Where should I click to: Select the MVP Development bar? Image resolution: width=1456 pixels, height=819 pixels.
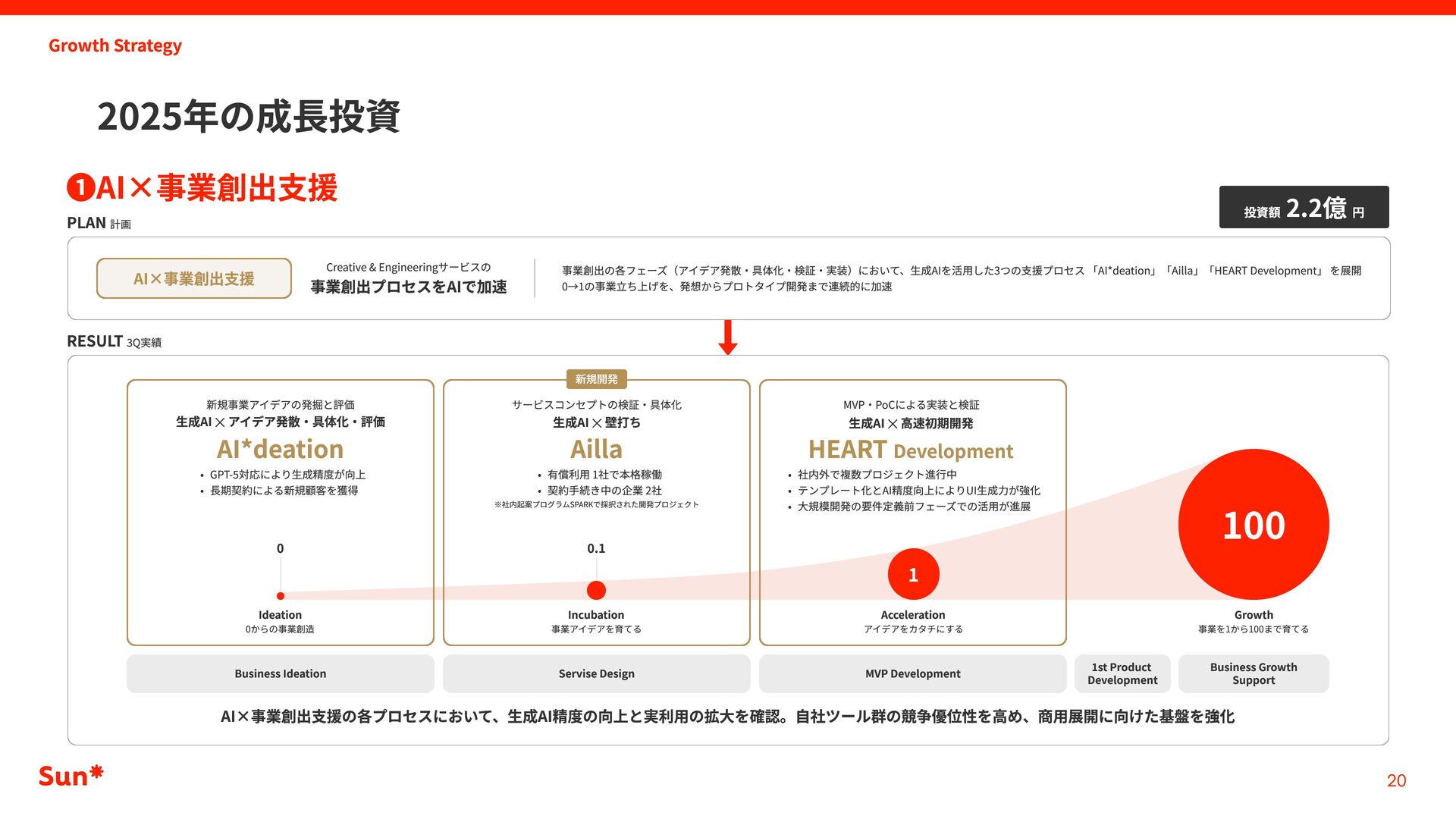[x=912, y=673]
